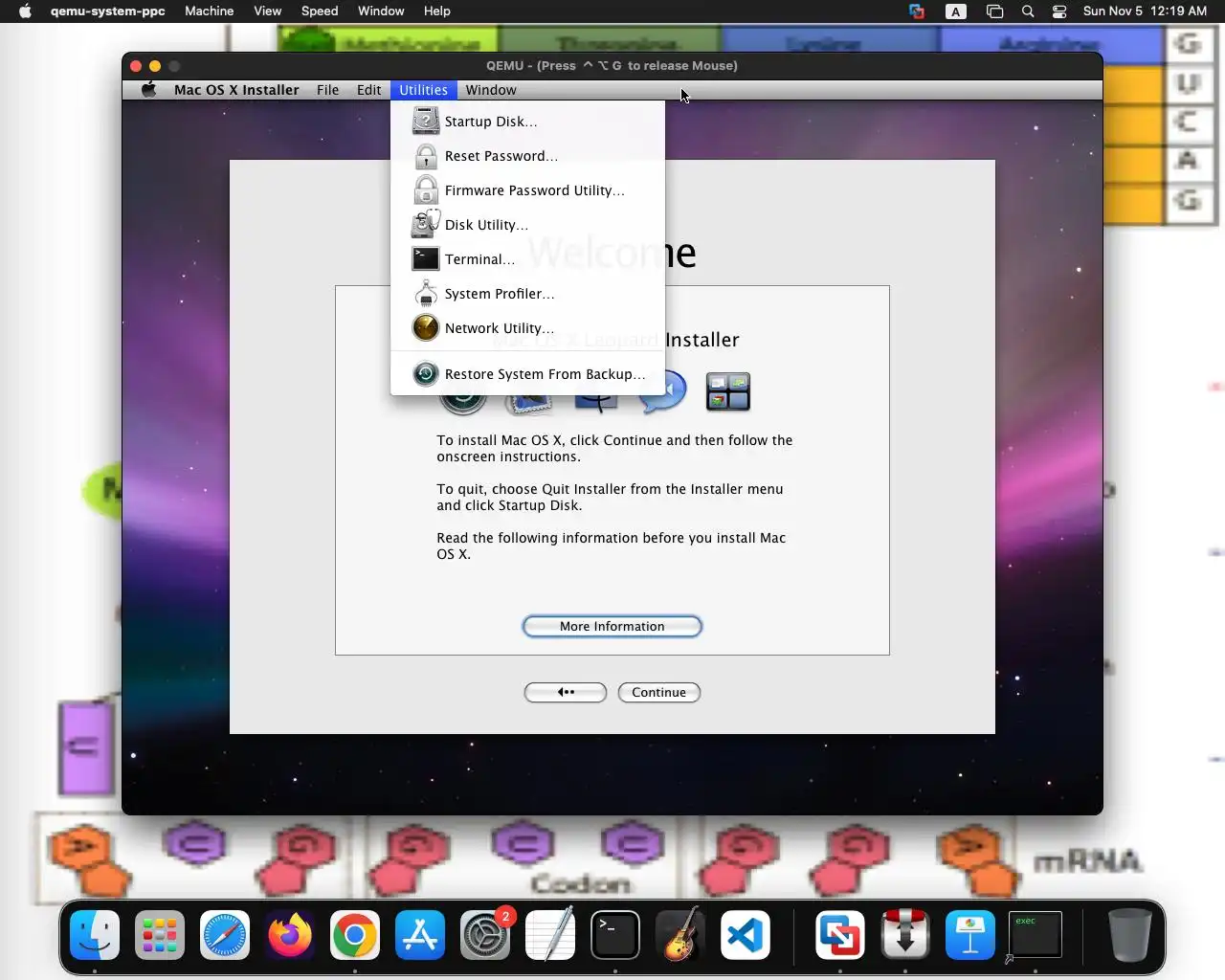
Task: Open the Trash in the Dock
Action: coord(1129,935)
